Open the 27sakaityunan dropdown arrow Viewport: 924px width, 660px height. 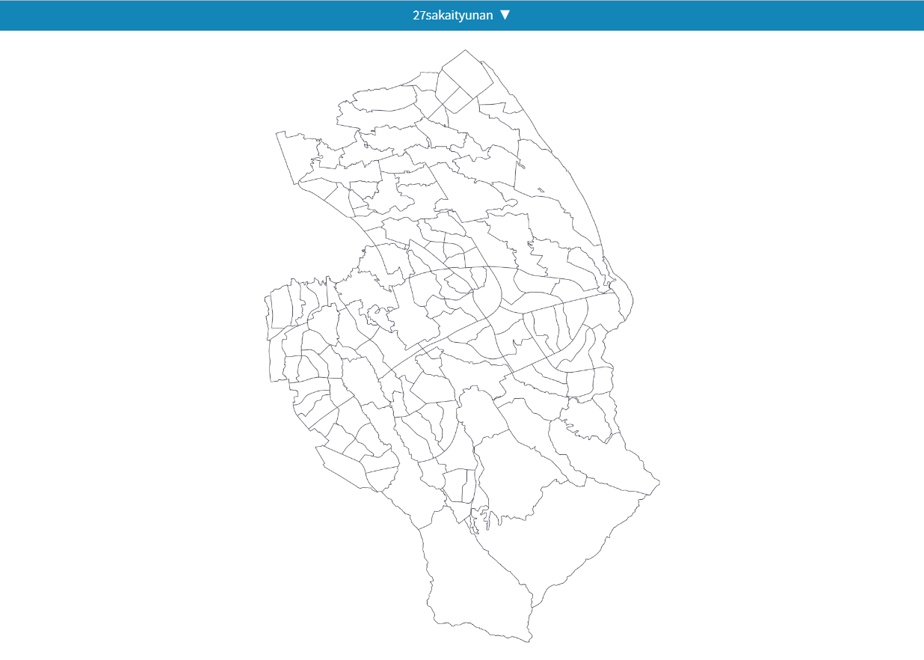[505, 15]
